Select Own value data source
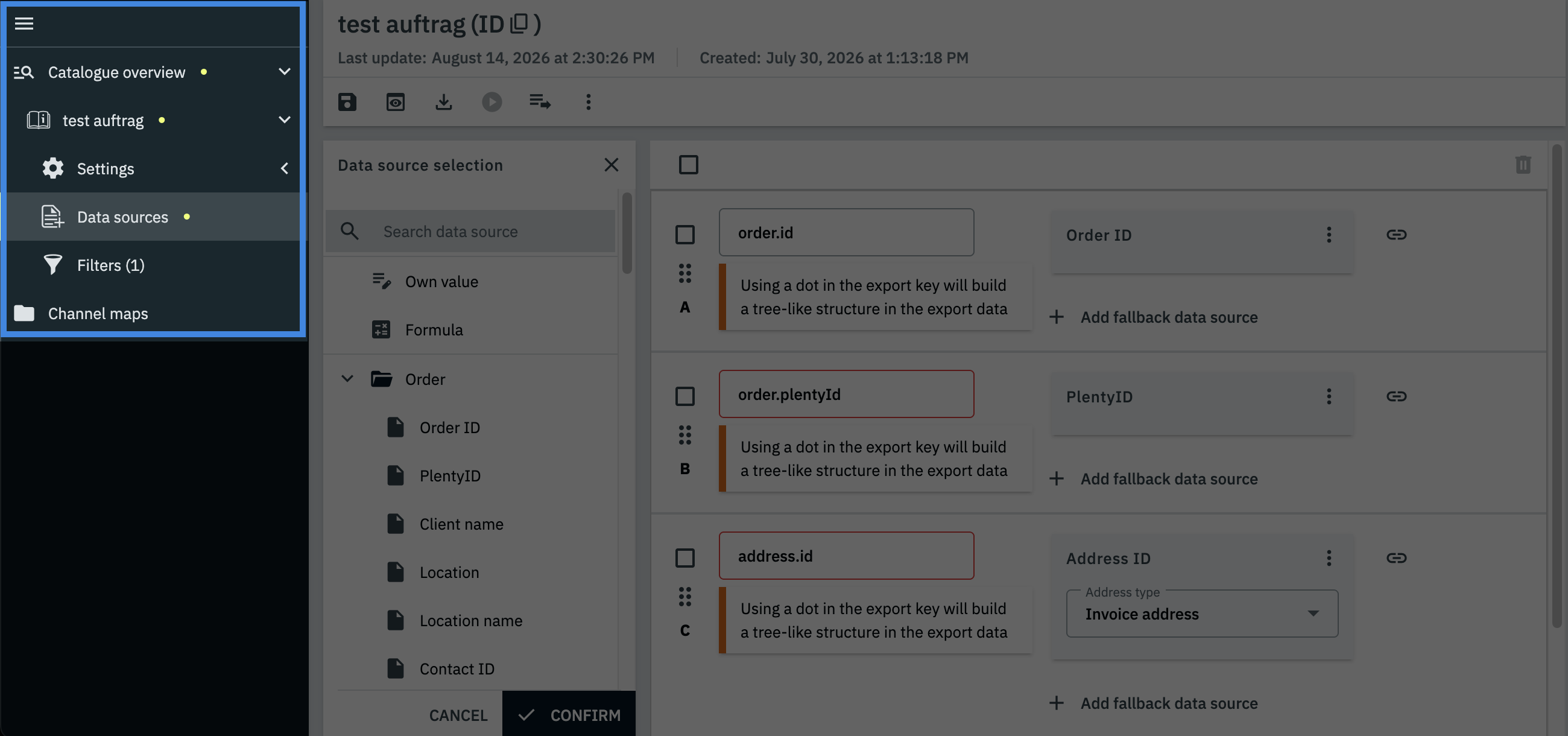Viewport: 1568px width, 736px height. tap(470, 281)
